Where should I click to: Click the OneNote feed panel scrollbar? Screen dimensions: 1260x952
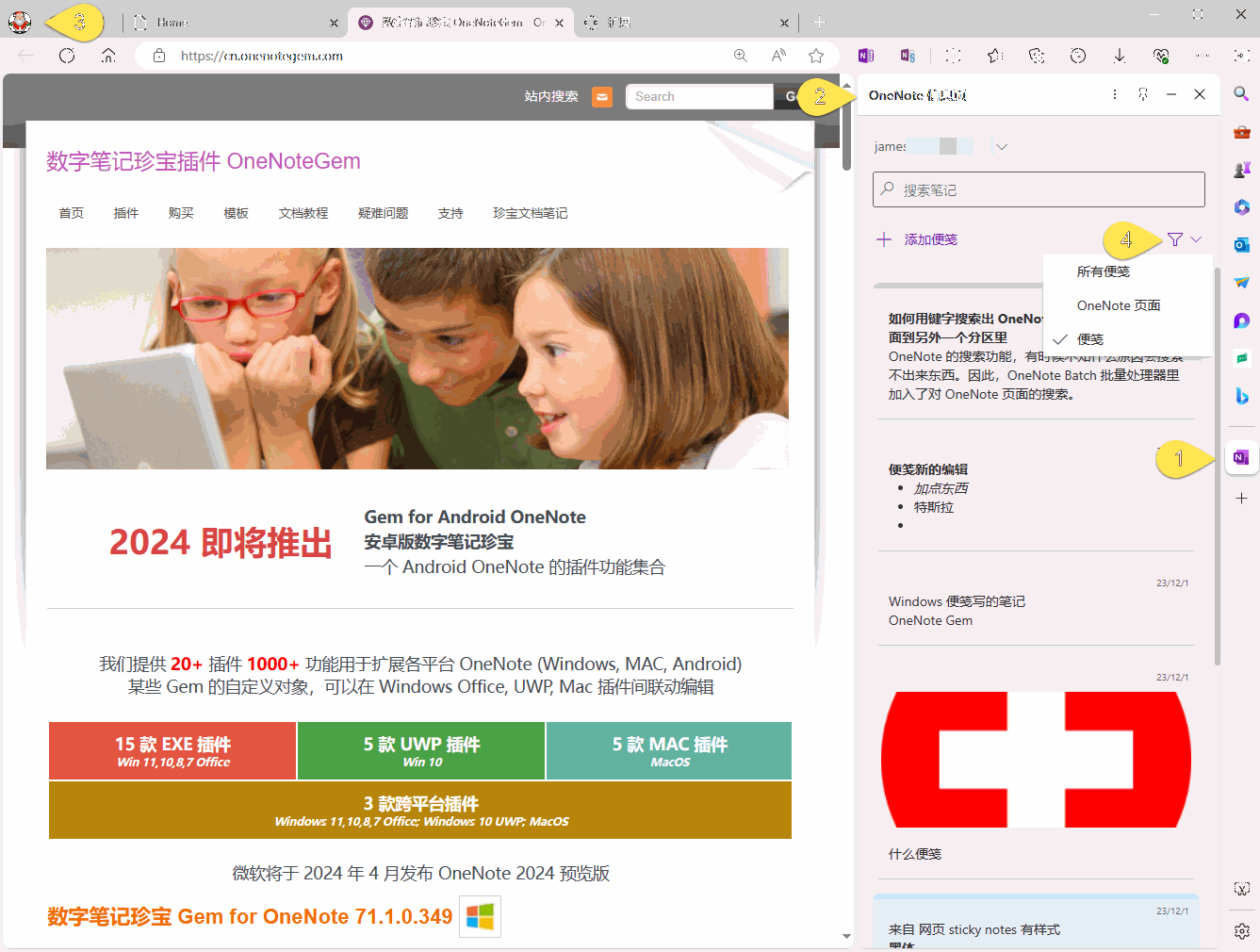(1218, 466)
